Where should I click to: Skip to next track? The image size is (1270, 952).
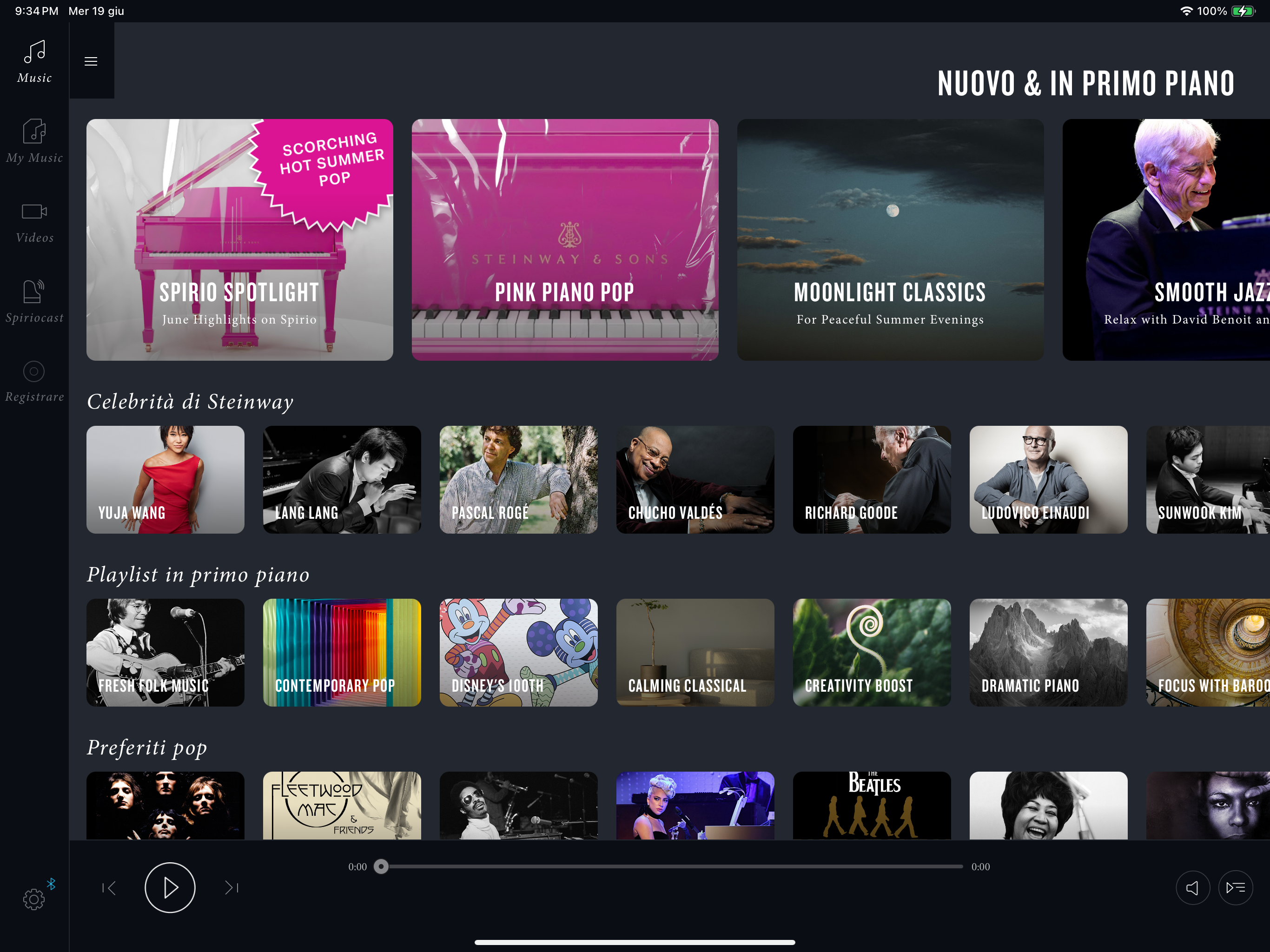point(232,888)
